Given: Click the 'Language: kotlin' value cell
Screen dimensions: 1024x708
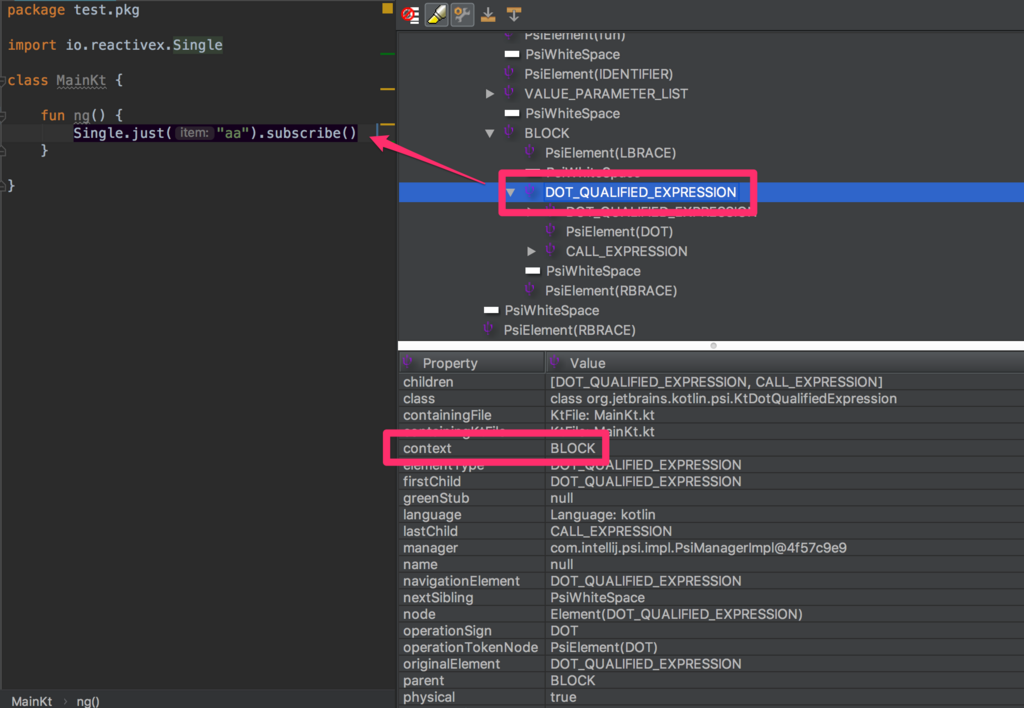Looking at the screenshot, I should click(x=602, y=515).
